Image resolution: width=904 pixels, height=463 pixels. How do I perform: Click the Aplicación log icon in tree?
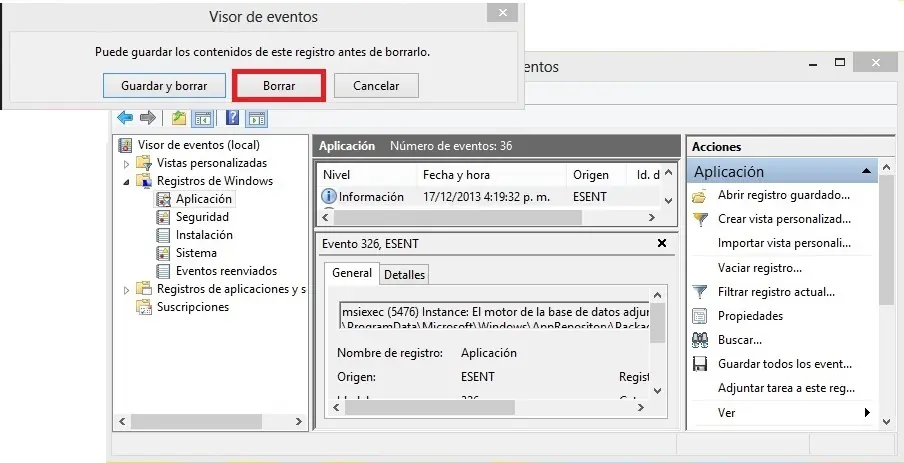164,199
